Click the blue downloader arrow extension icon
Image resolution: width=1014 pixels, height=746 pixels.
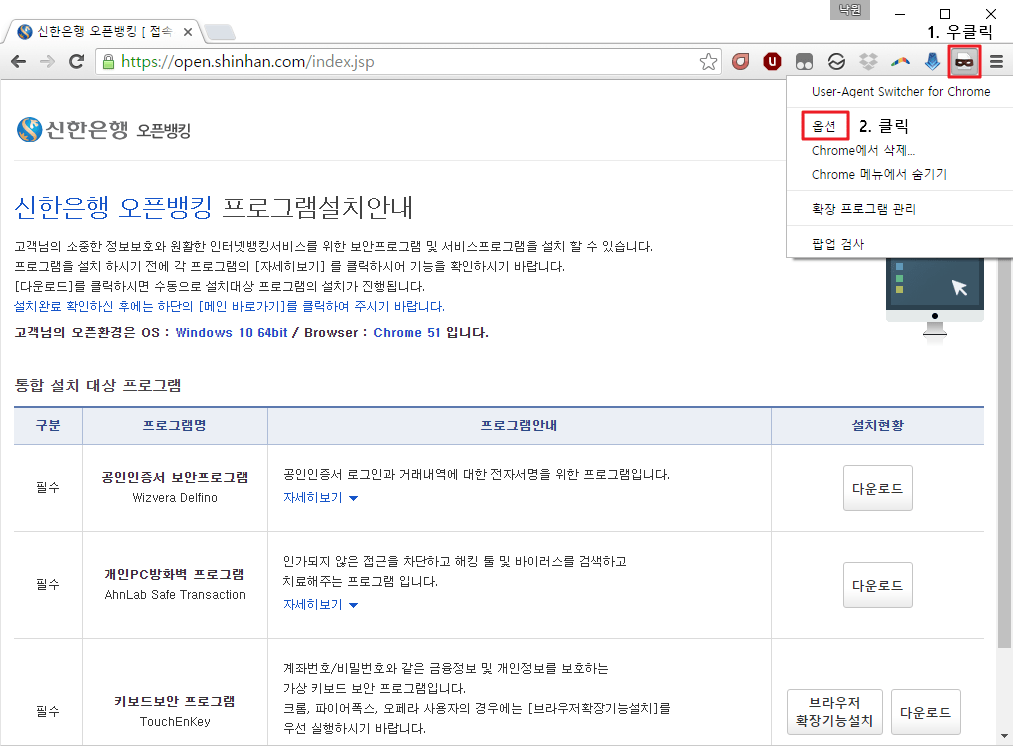pos(931,61)
